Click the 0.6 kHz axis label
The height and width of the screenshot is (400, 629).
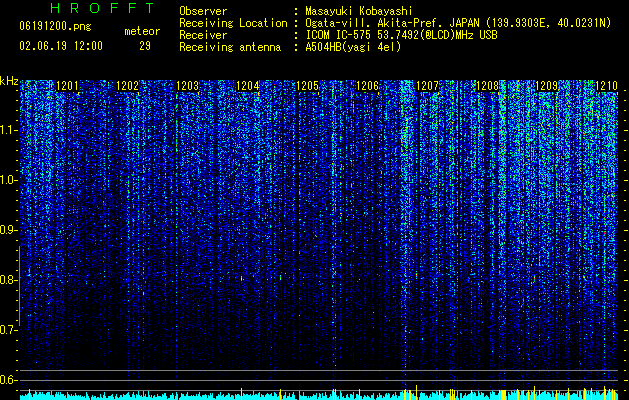(9, 380)
